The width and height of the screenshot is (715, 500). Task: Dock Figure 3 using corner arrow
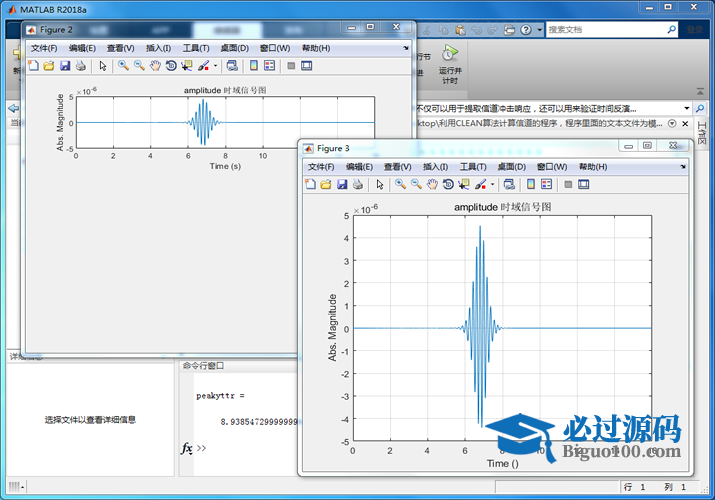(683, 166)
